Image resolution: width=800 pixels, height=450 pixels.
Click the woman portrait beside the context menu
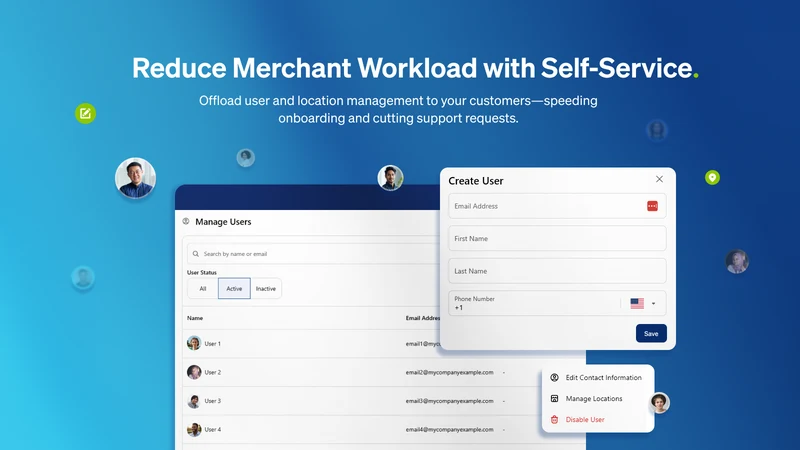point(659,403)
